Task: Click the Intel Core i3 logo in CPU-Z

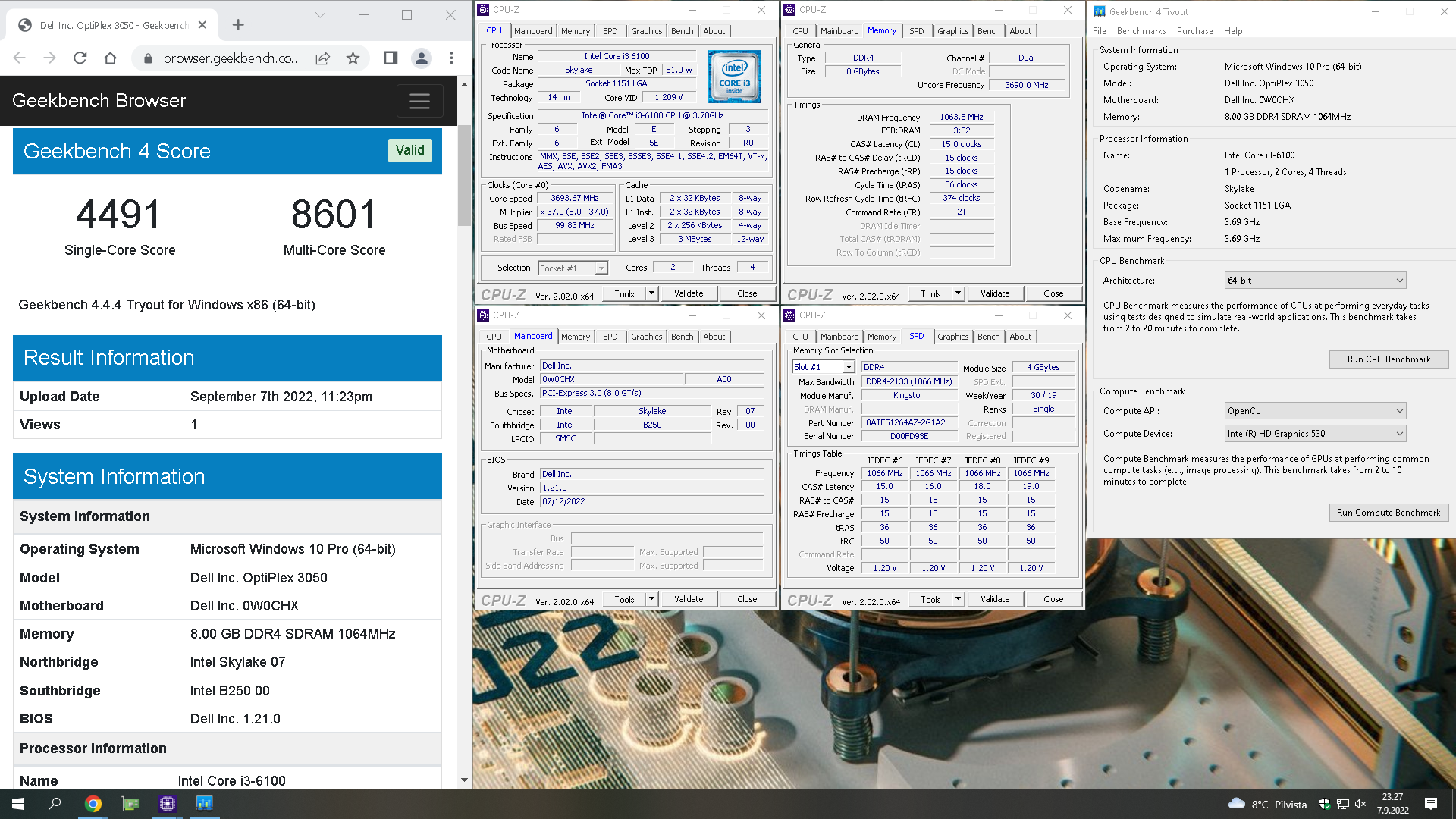Action: (x=734, y=77)
